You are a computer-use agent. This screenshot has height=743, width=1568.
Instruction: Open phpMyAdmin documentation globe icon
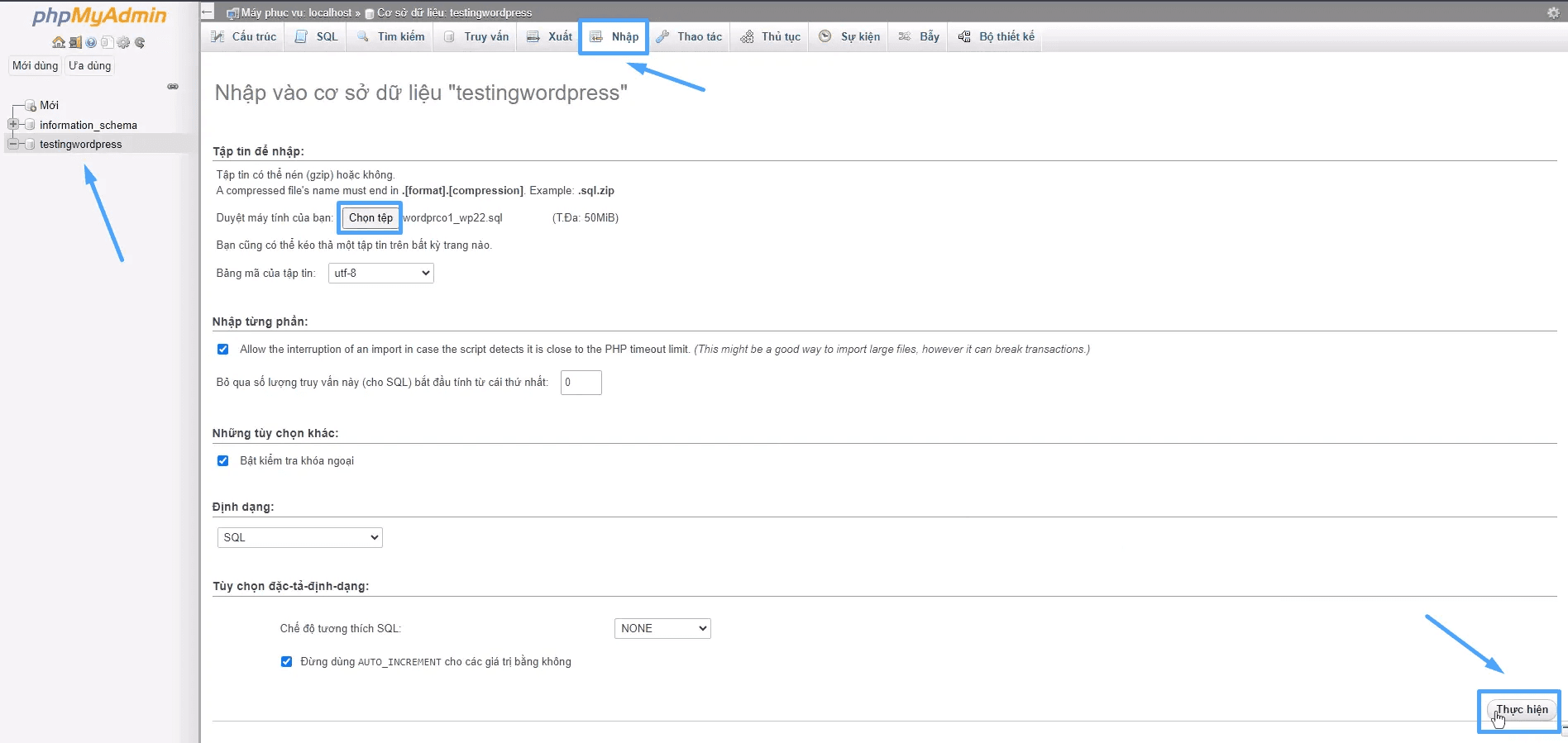click(91, 42)
